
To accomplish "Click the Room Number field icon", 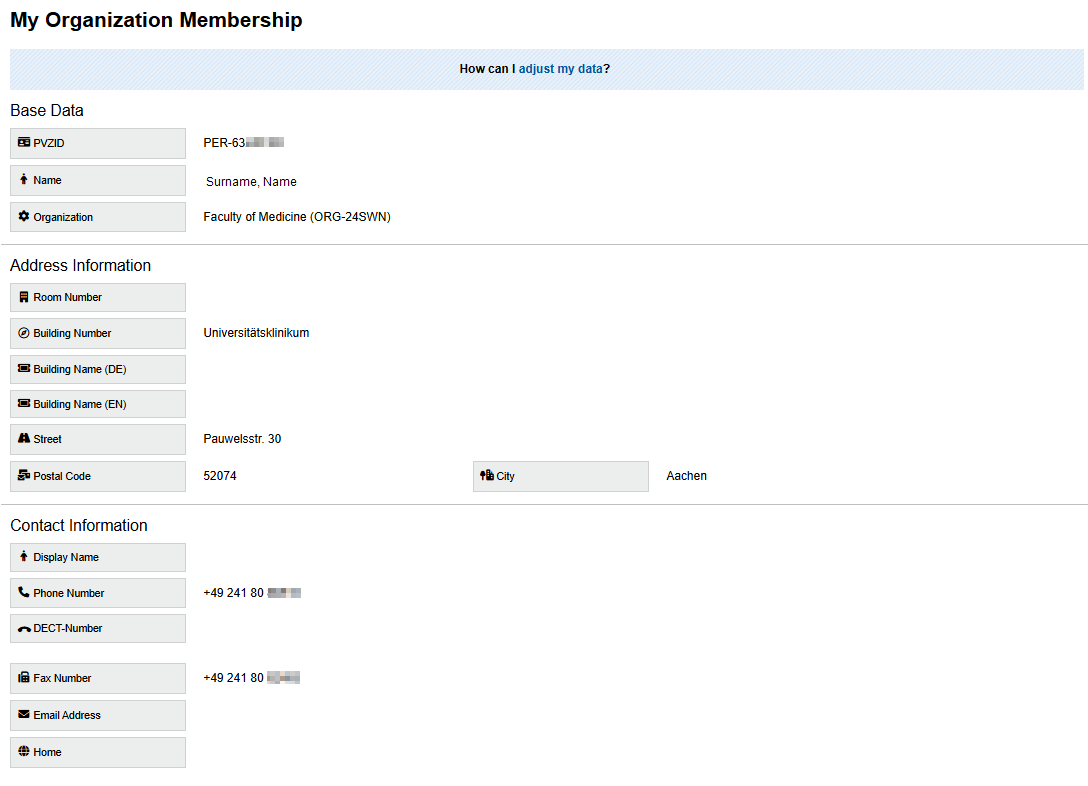I will point(22,297).
